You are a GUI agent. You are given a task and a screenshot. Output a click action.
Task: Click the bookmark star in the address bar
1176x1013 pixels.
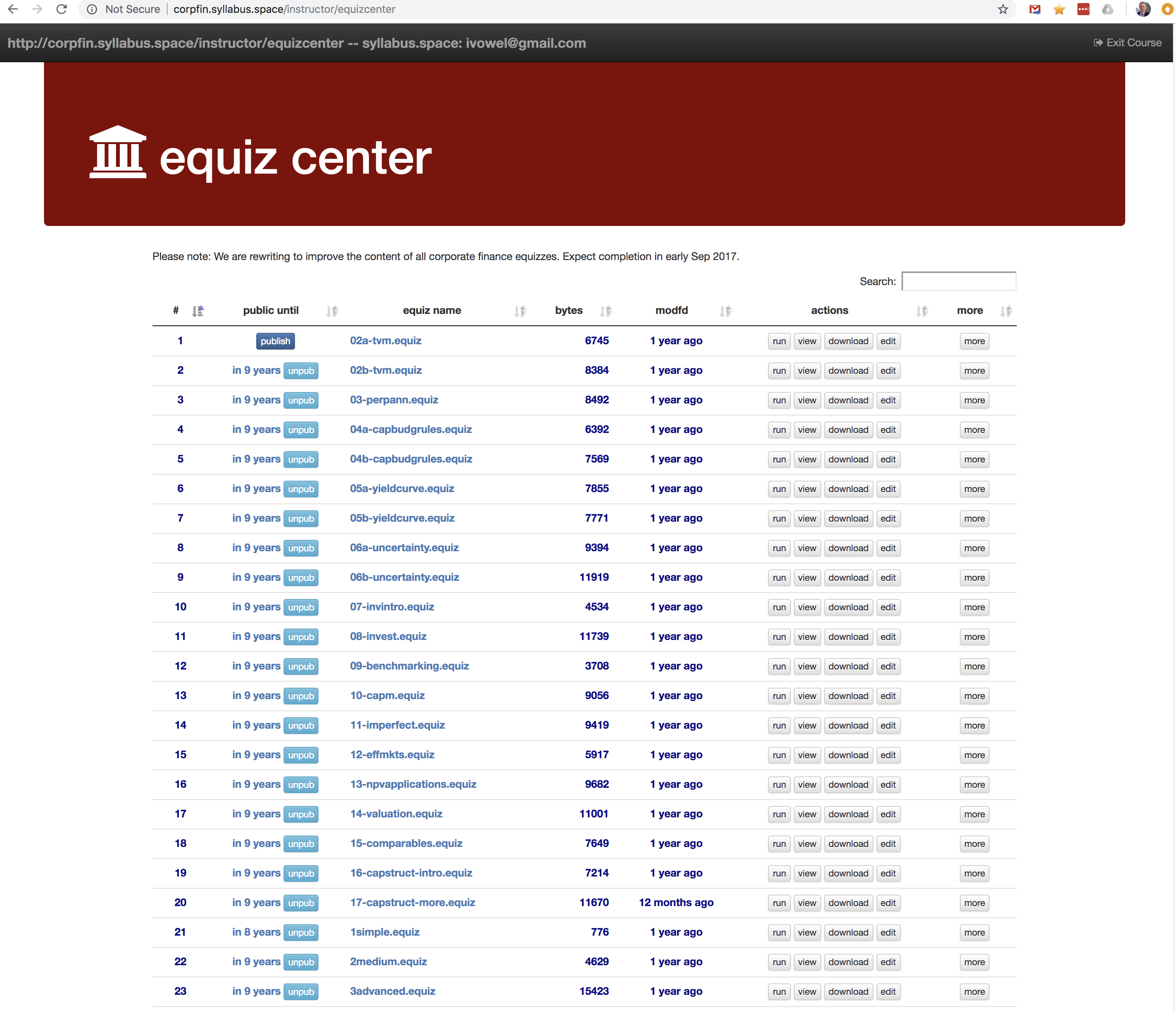click(x=1003, y=9)
